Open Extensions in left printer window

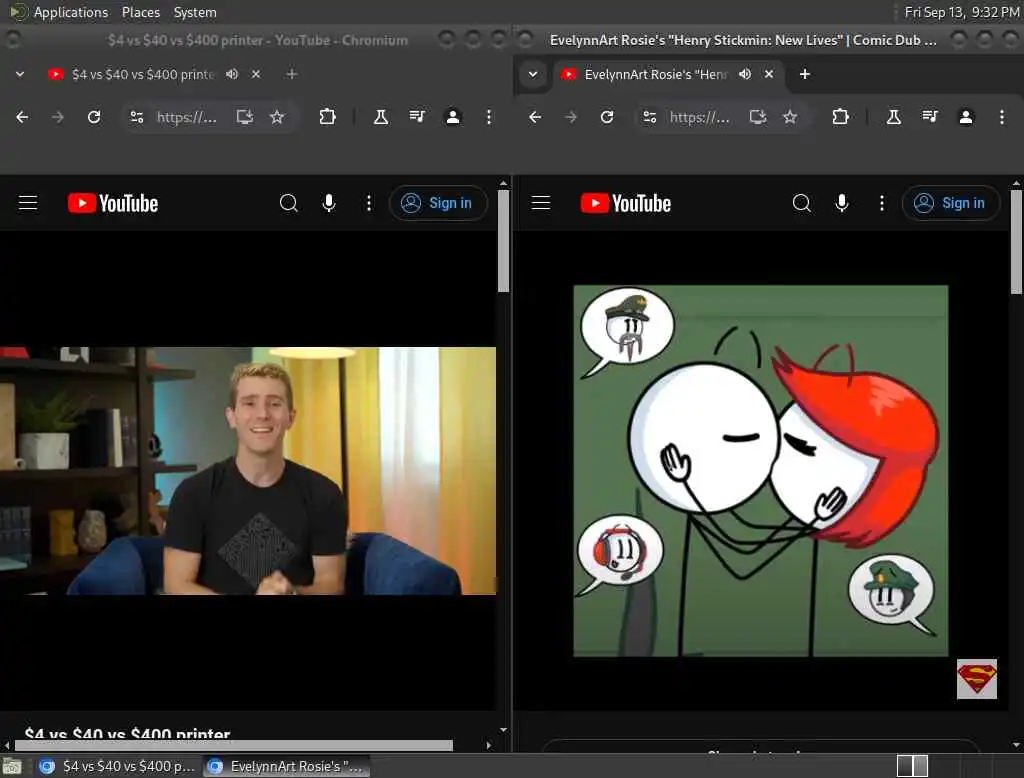coord(327,117)
